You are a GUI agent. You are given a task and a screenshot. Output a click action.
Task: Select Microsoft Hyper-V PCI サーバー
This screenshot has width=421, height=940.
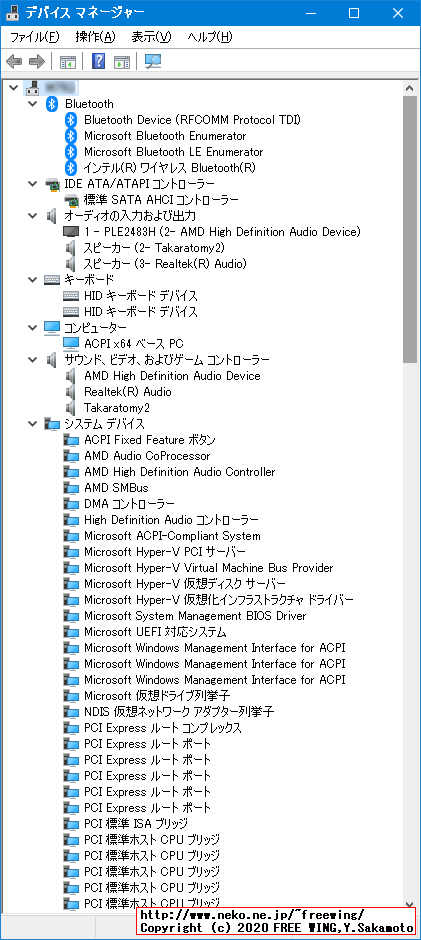(x=165, y=552)
